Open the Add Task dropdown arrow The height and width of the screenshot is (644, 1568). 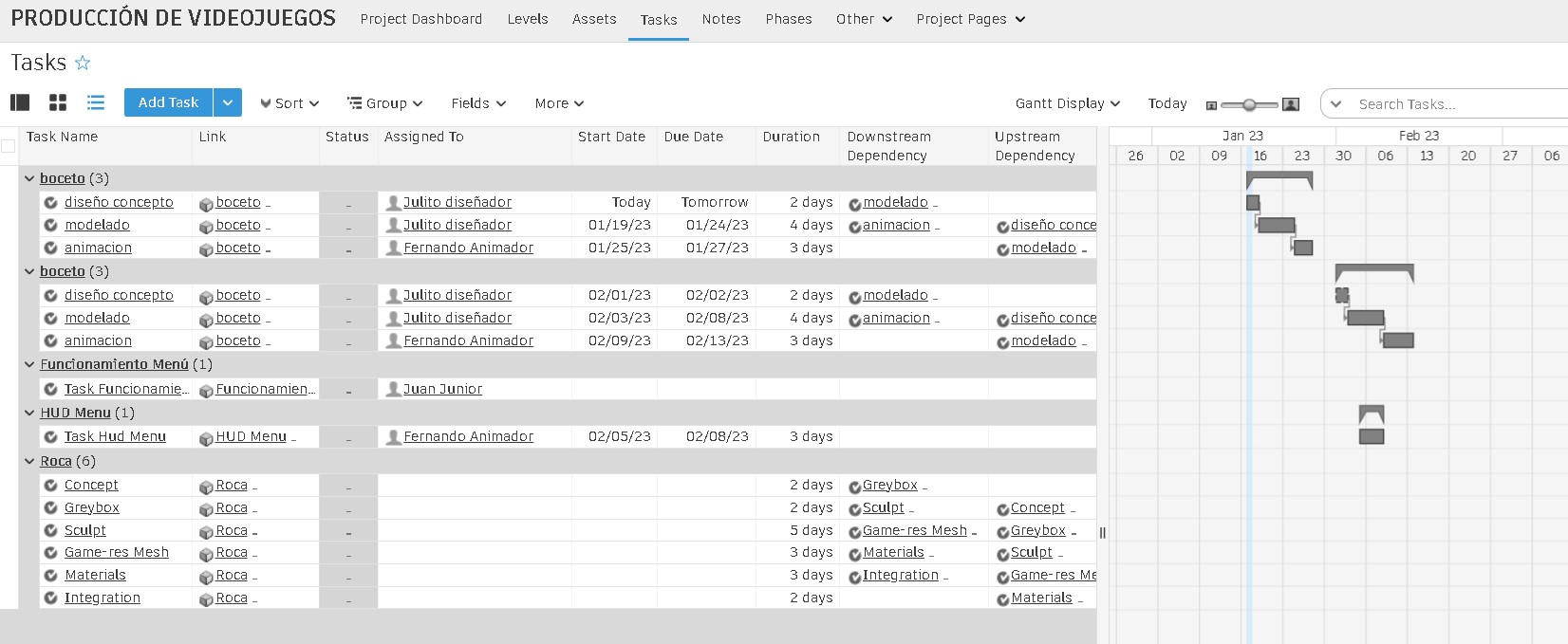(228, 102)
